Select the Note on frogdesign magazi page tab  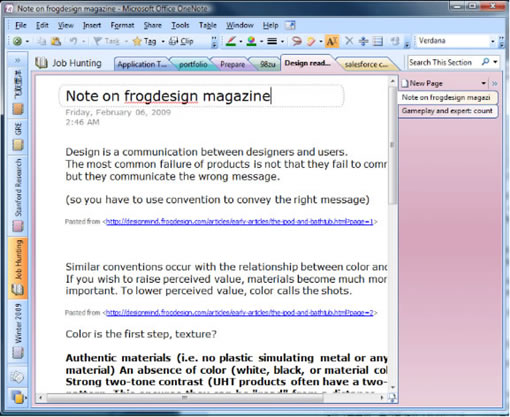coord(447,97)
